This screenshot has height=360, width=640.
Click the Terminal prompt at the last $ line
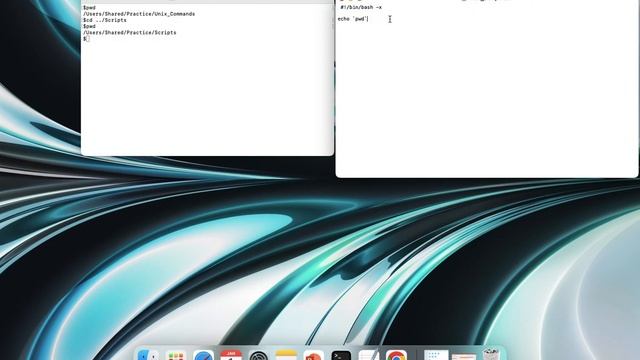coord(87,39)
